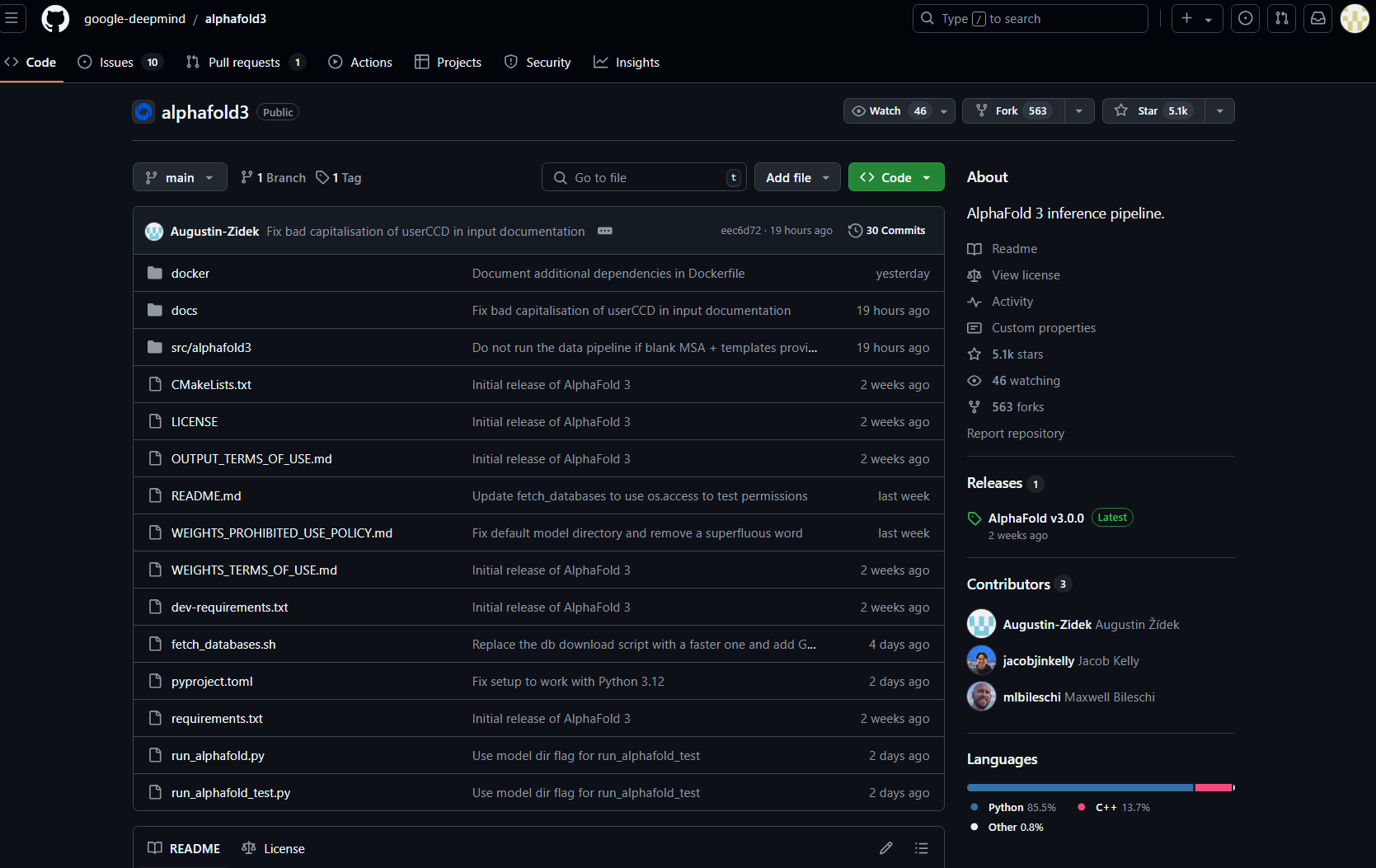Open commit hash eec6d72
Screen dimensions: 1376x868
[x=740, y=231]
